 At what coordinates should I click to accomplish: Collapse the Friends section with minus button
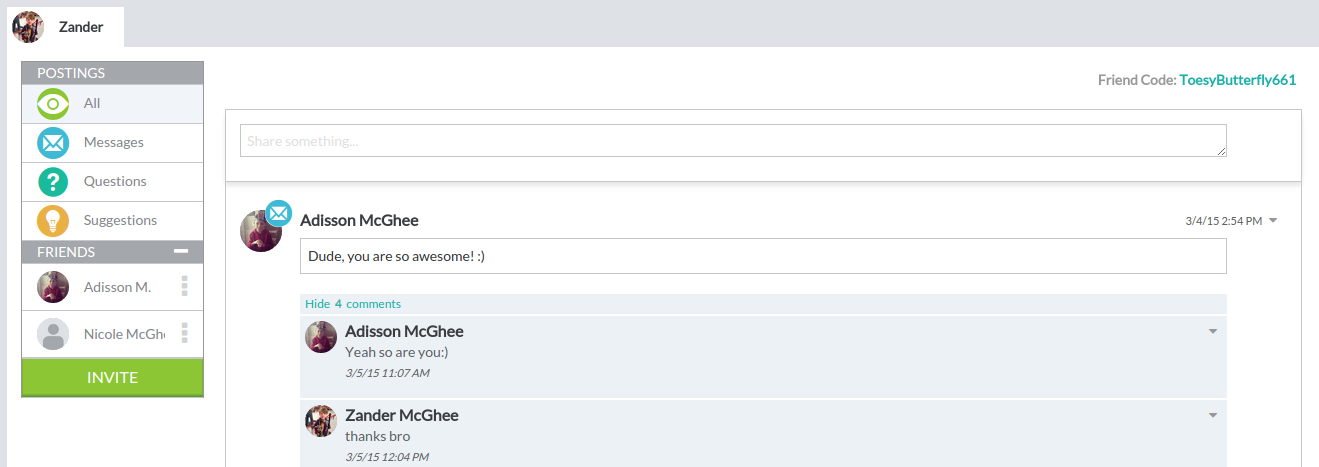181,252
